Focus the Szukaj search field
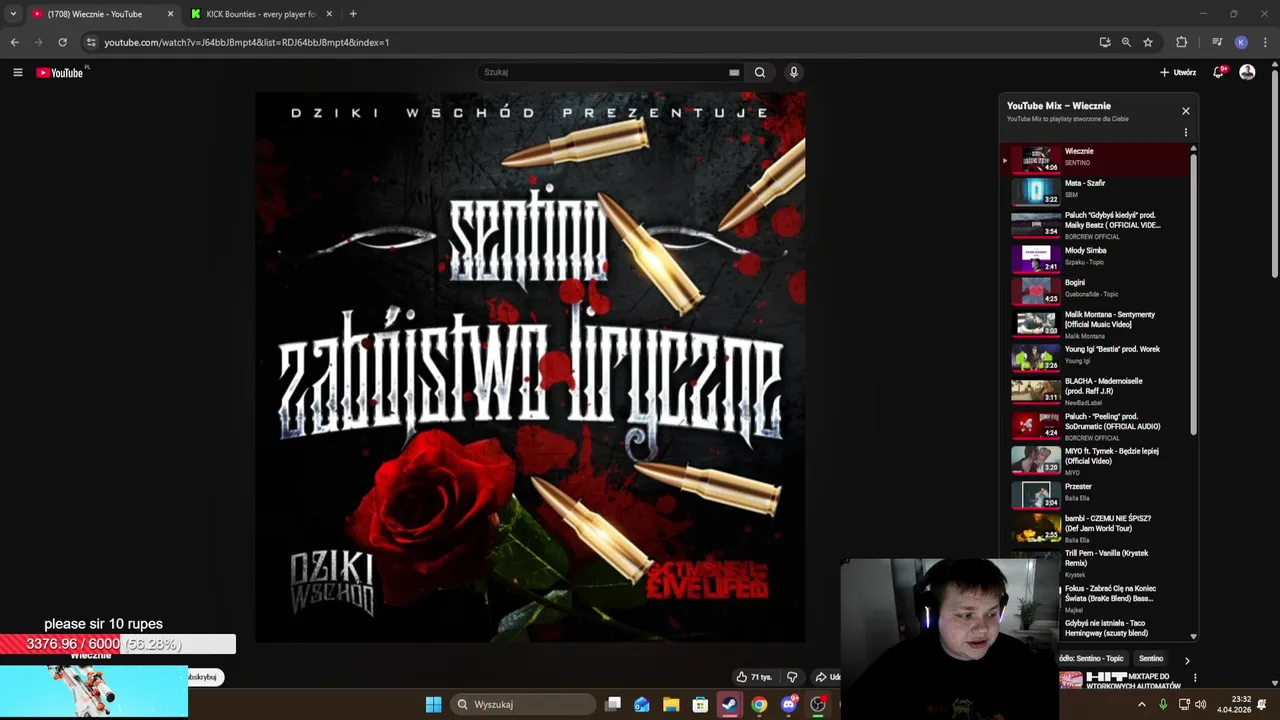Viewport: 1280px width, 720px height. coord(605,72)
